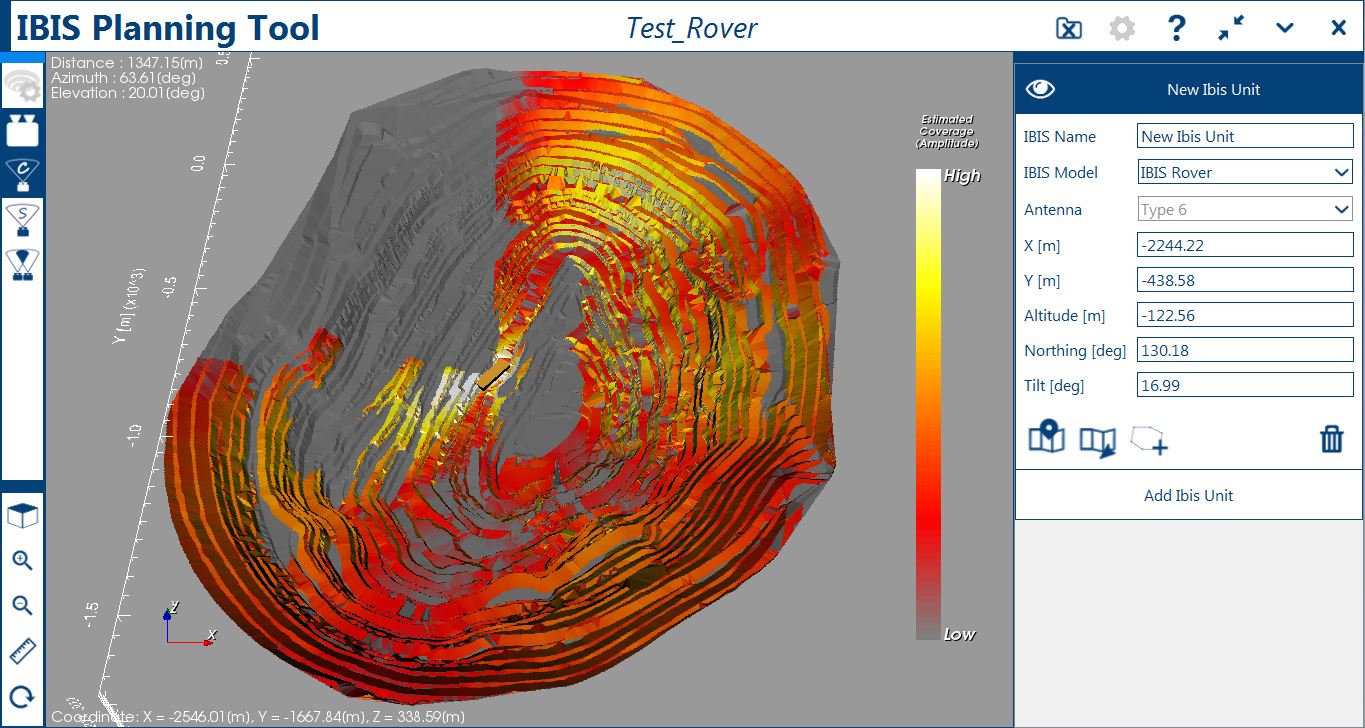Screen dimensions: 1365x728
Task: Select the IBIS unit device icon
Action: 22,130
